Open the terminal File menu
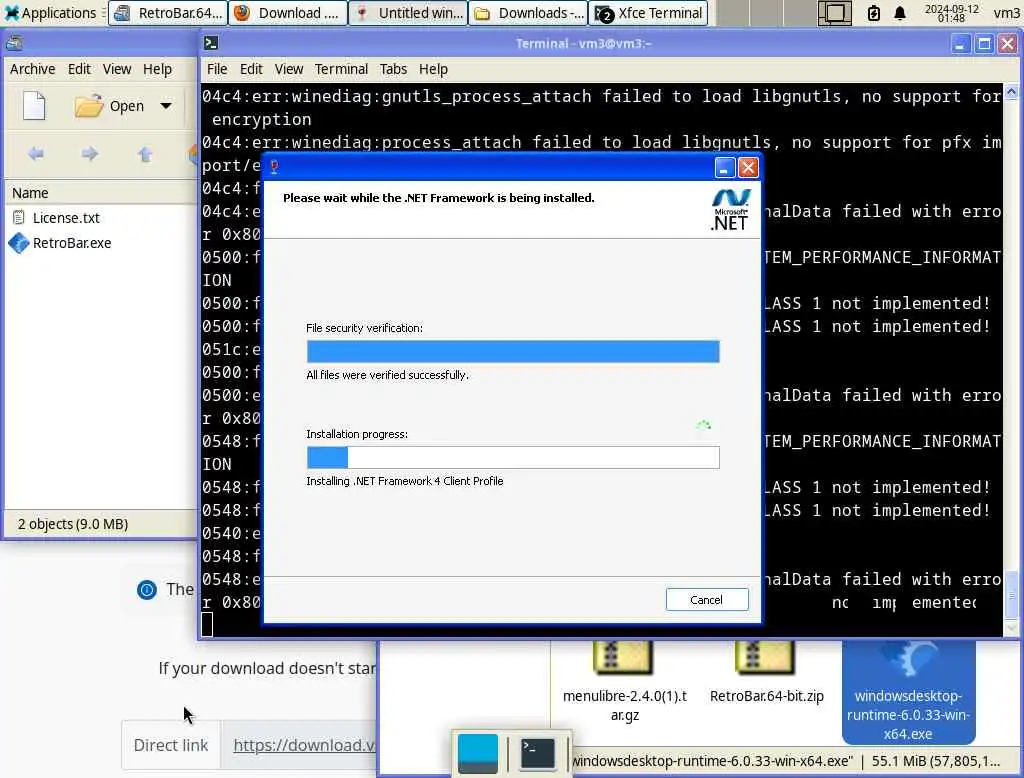 click(x=217, y=69)
